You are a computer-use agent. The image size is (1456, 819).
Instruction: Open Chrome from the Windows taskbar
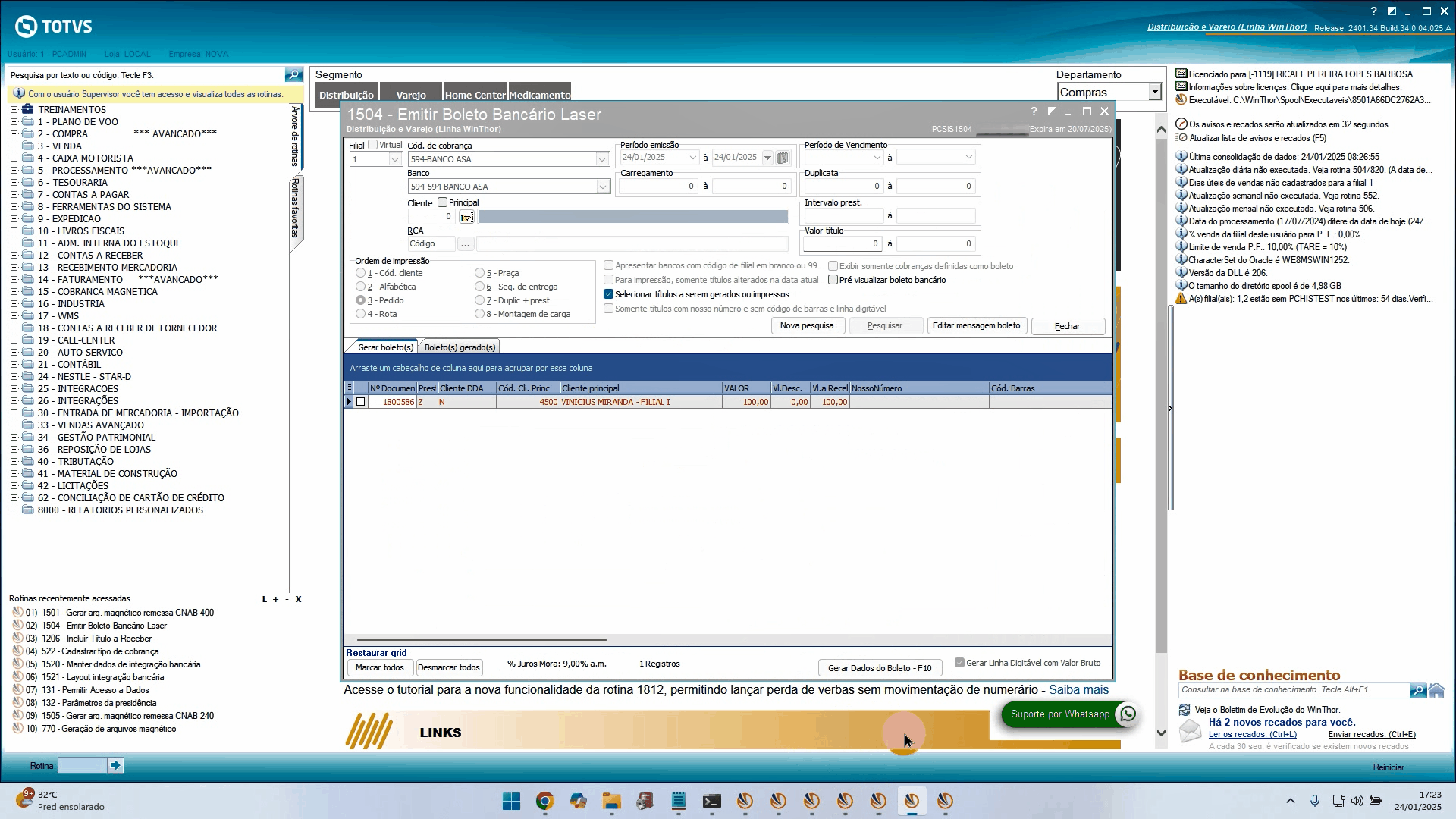click(x=544, y=801)
